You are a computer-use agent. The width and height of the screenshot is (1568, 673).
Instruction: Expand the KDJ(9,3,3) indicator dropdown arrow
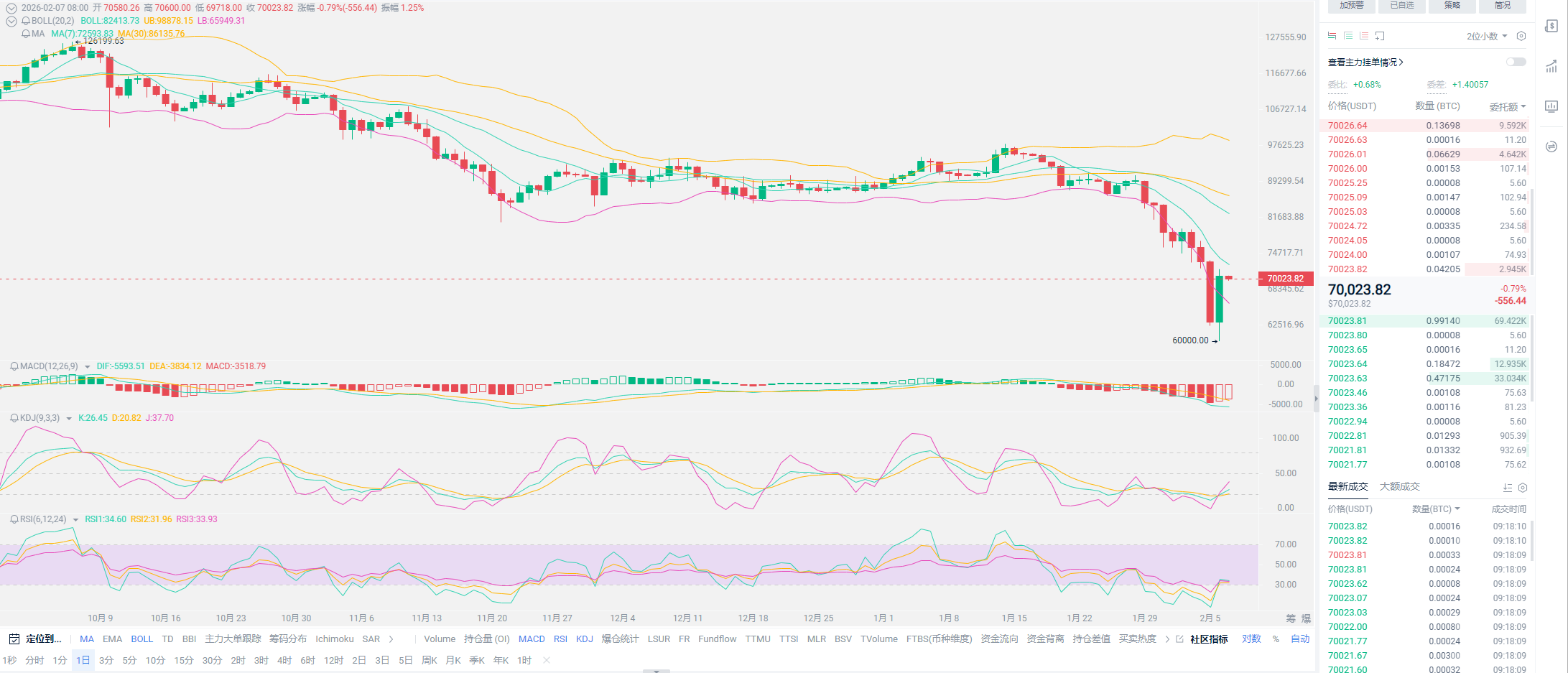coord(69,418)
